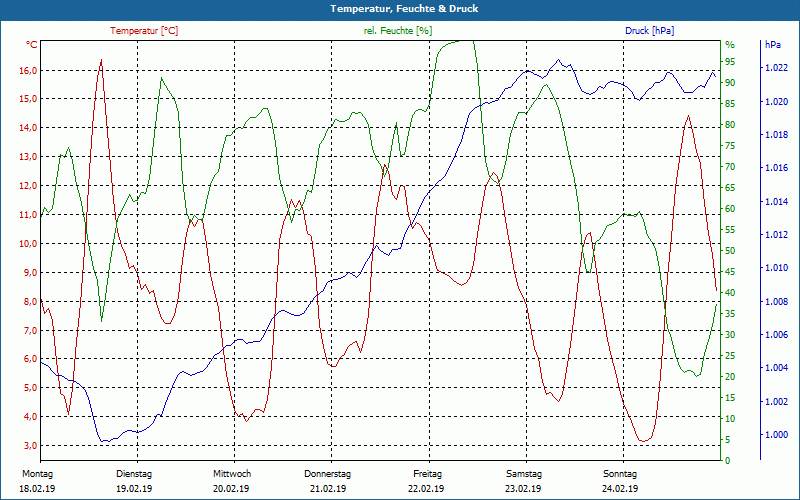Image resolution: width=800 pixels, height=500 pixels.
Task: Select the green rel. Feuchte [%] legend label
Action: tap(397, 31)
